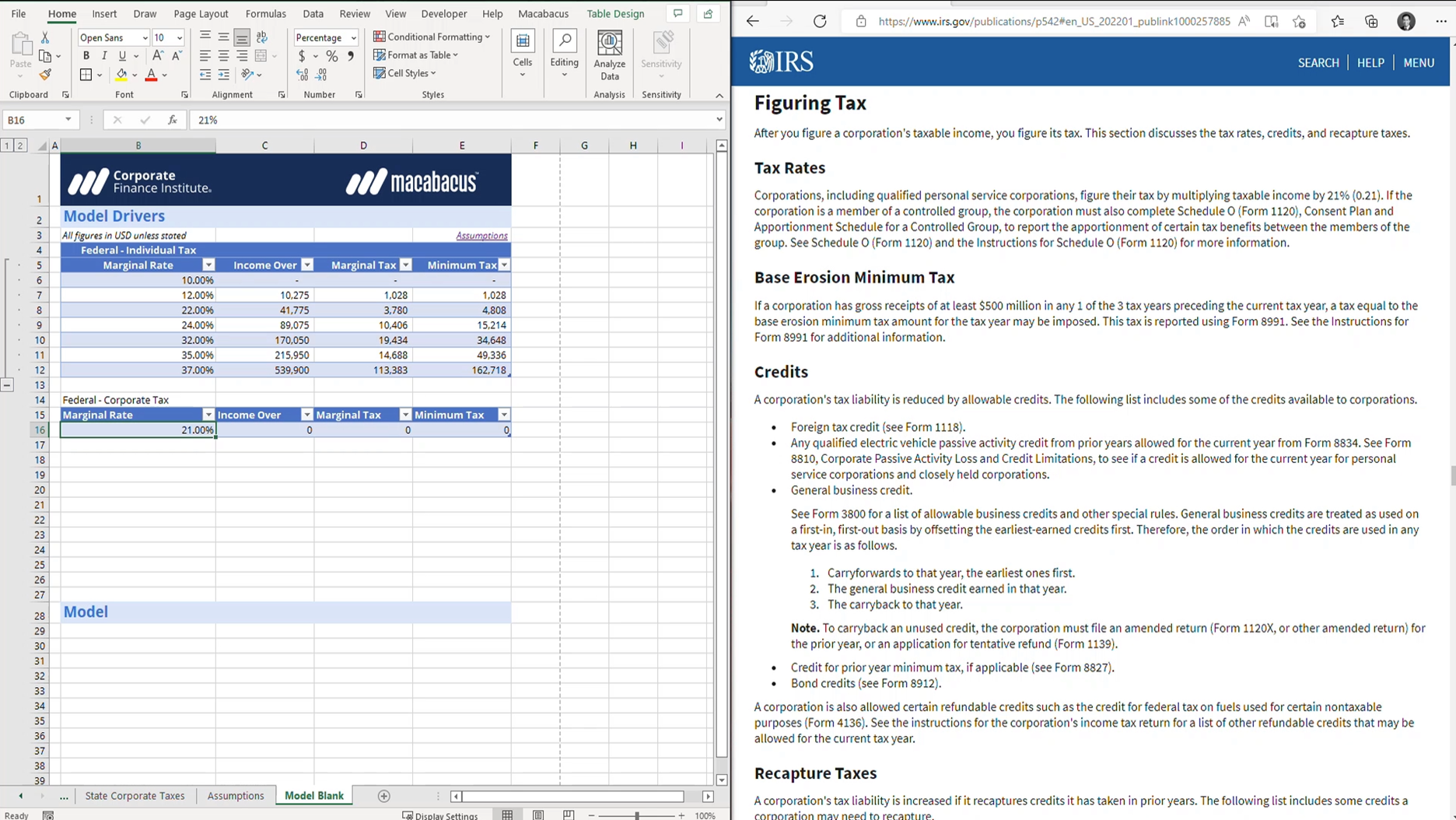This screenshot has height=820, width=1456.
Task: Add a new worksheet with plus icon
Action: 383,796
